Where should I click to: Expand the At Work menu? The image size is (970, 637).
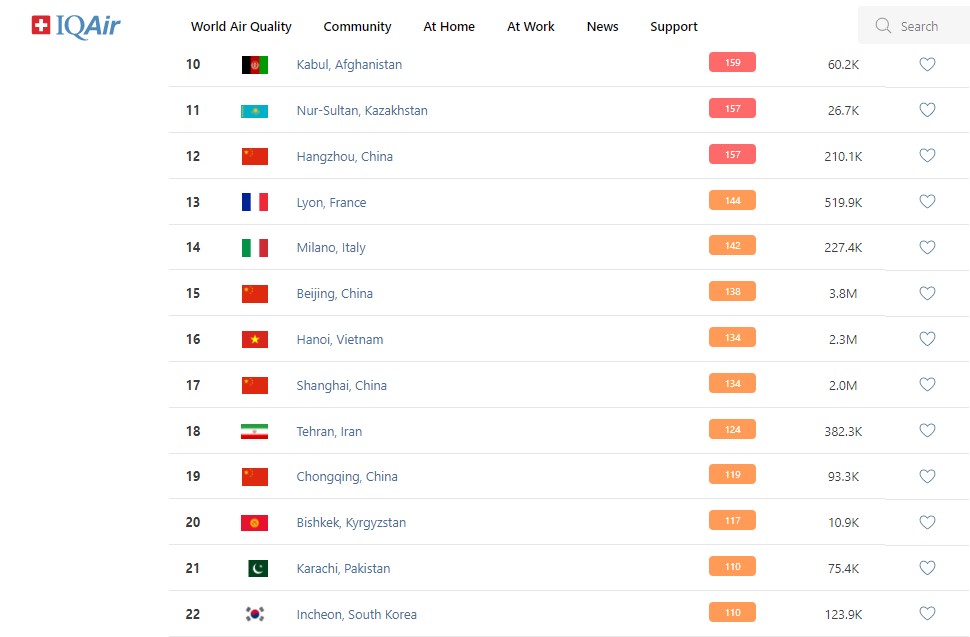point(530,27)
